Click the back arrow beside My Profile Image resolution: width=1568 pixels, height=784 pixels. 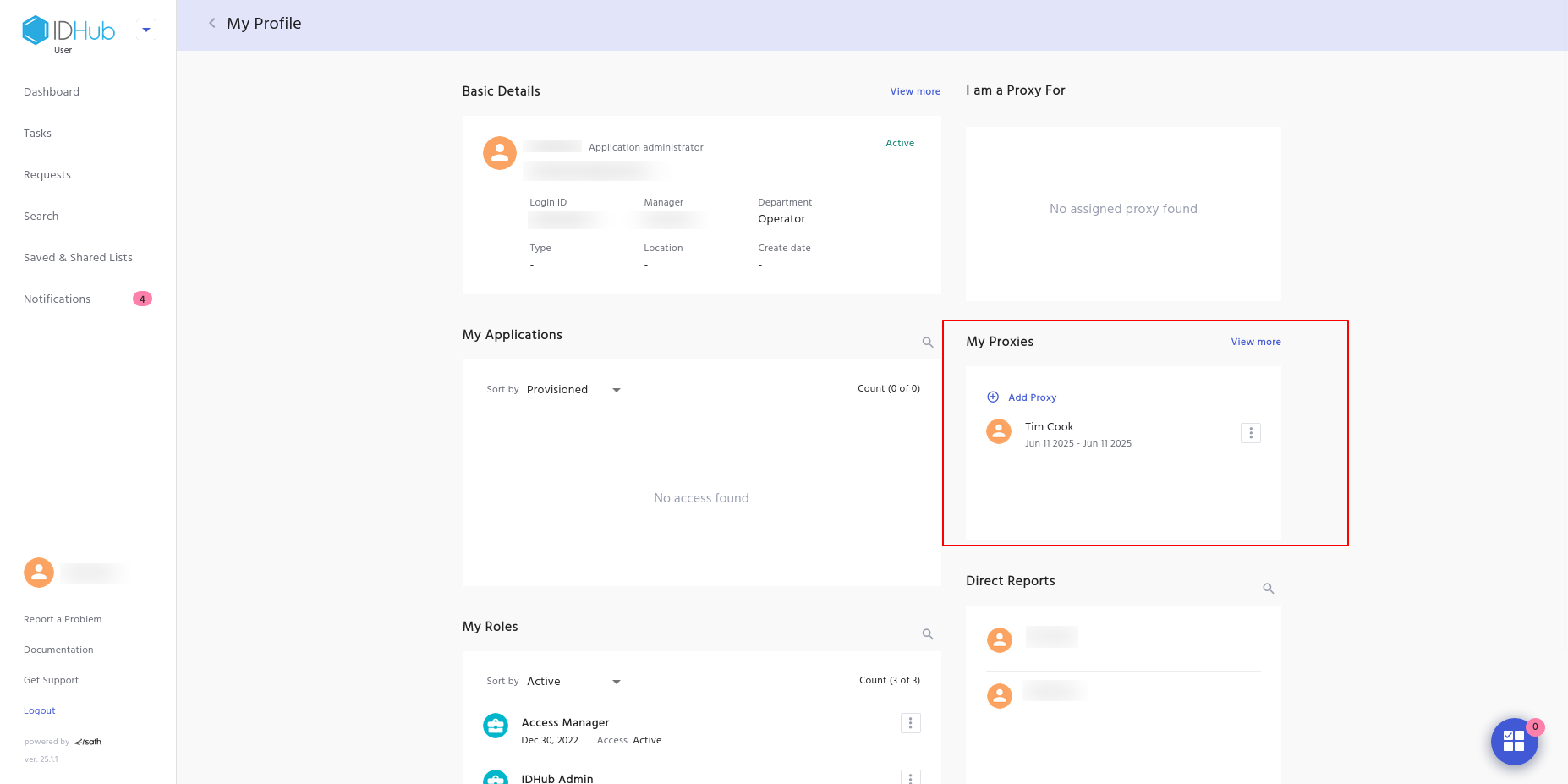tap(212, 24)
